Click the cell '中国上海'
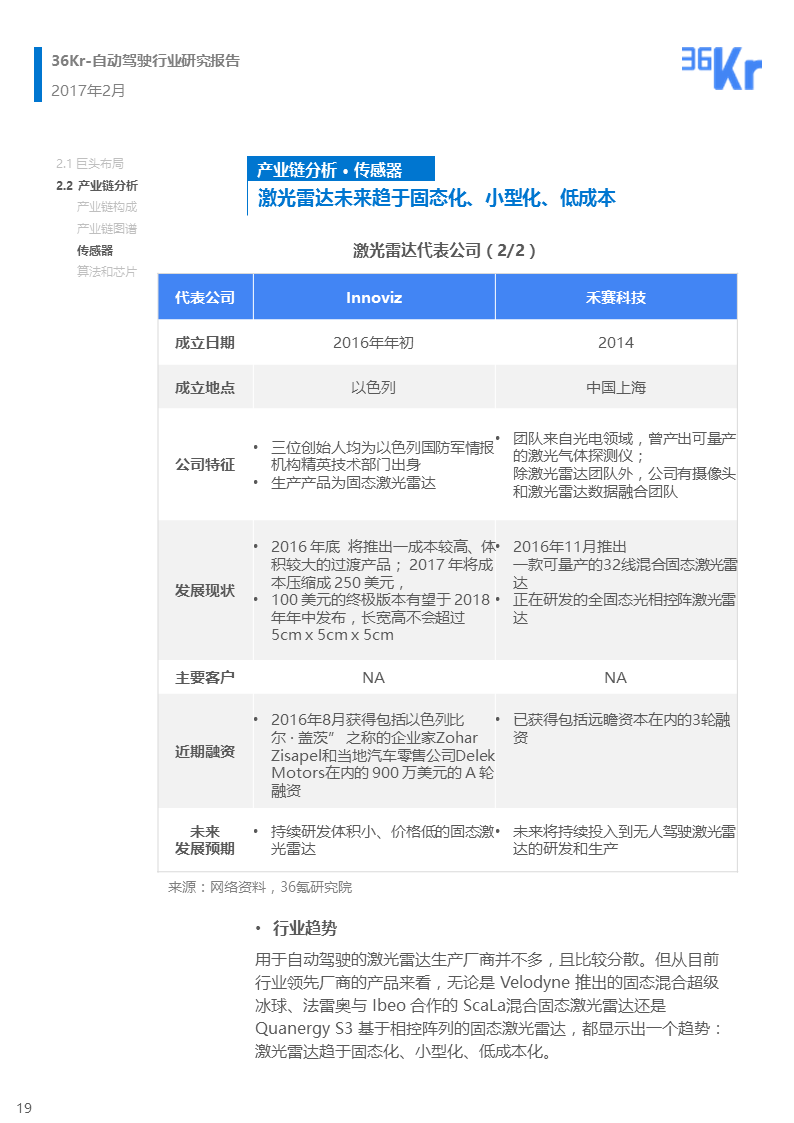 pos(616,387)
